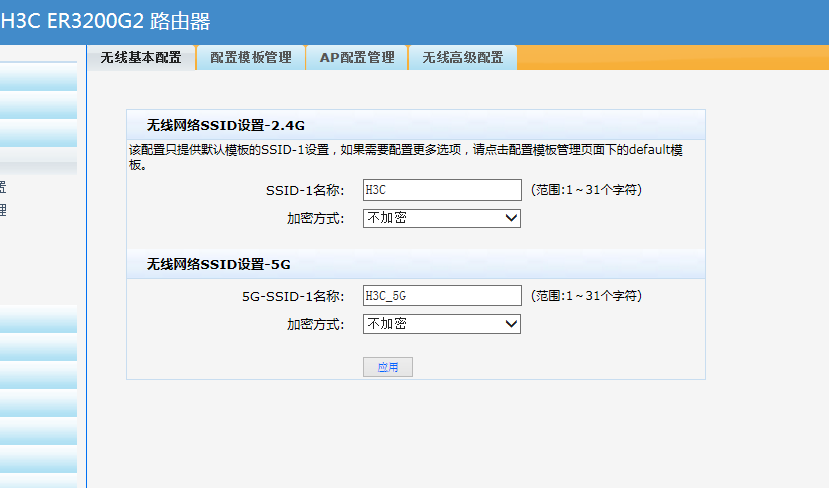Click the SSID-1名称 label
Screen dimensions: 829x488
point(305,190)
